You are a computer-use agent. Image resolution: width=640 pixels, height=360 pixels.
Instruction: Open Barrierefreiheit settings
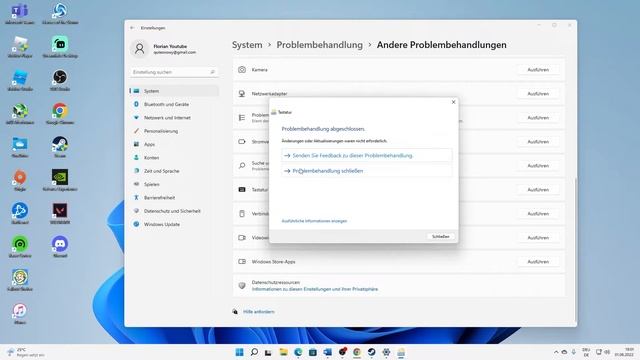point(174,198)
